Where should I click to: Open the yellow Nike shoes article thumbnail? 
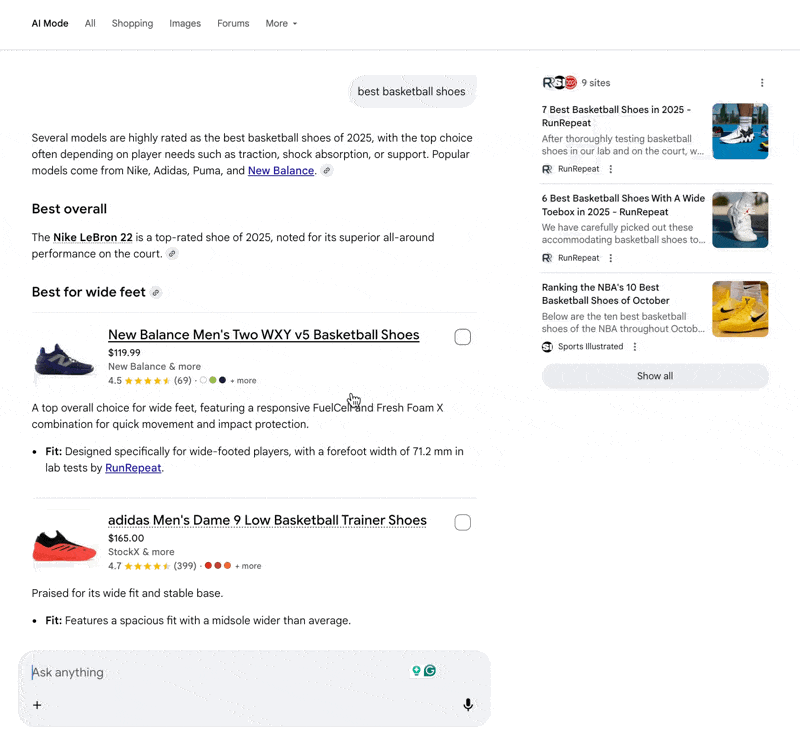click(x=740, y=309)
